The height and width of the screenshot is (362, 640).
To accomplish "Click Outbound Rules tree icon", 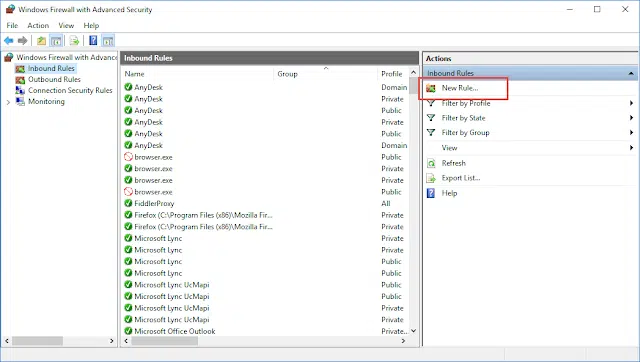I will [x=20, y=80].
